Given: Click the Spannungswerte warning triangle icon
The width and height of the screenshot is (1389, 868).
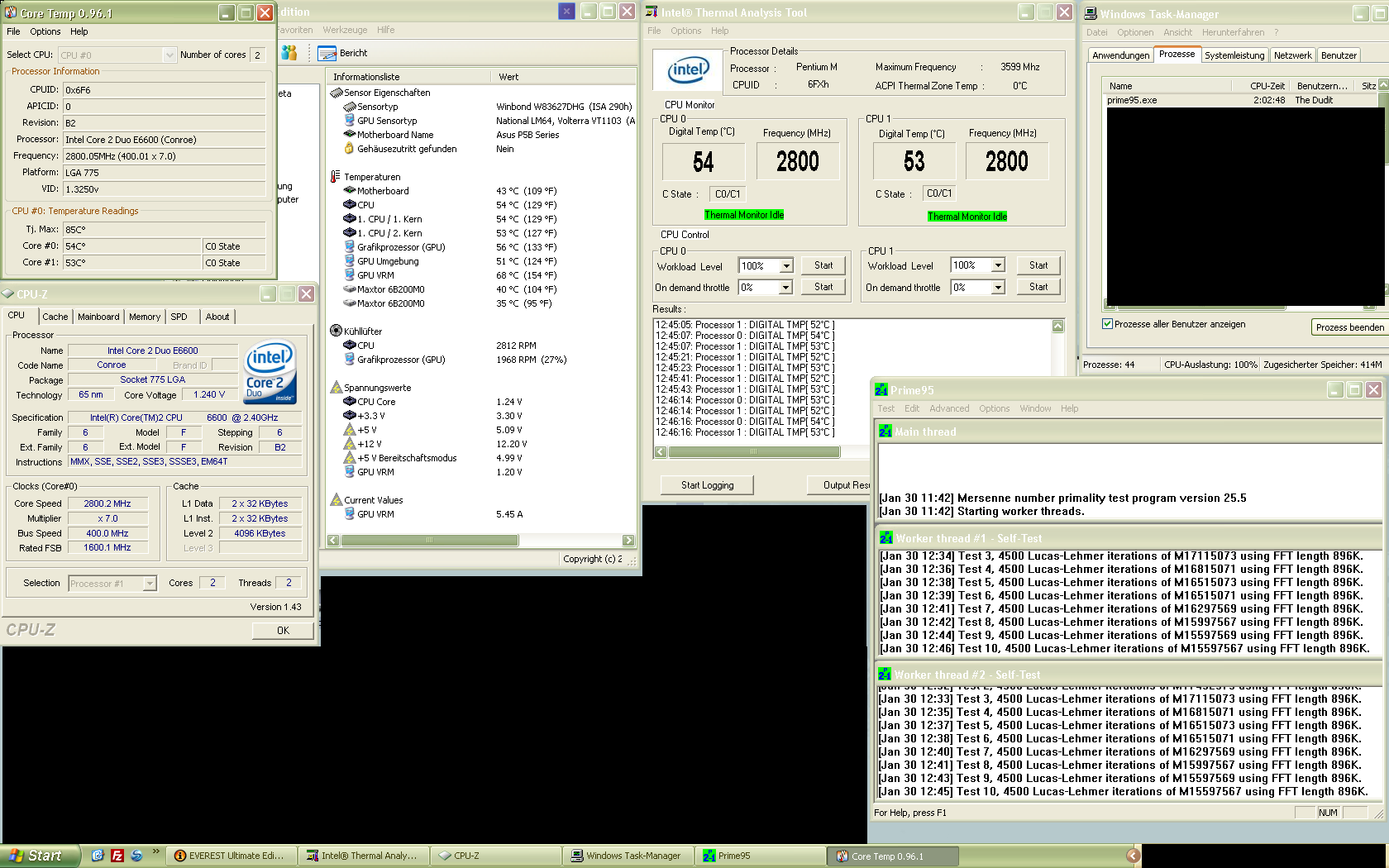Looking at the screenshot, I should coord(337,388).
